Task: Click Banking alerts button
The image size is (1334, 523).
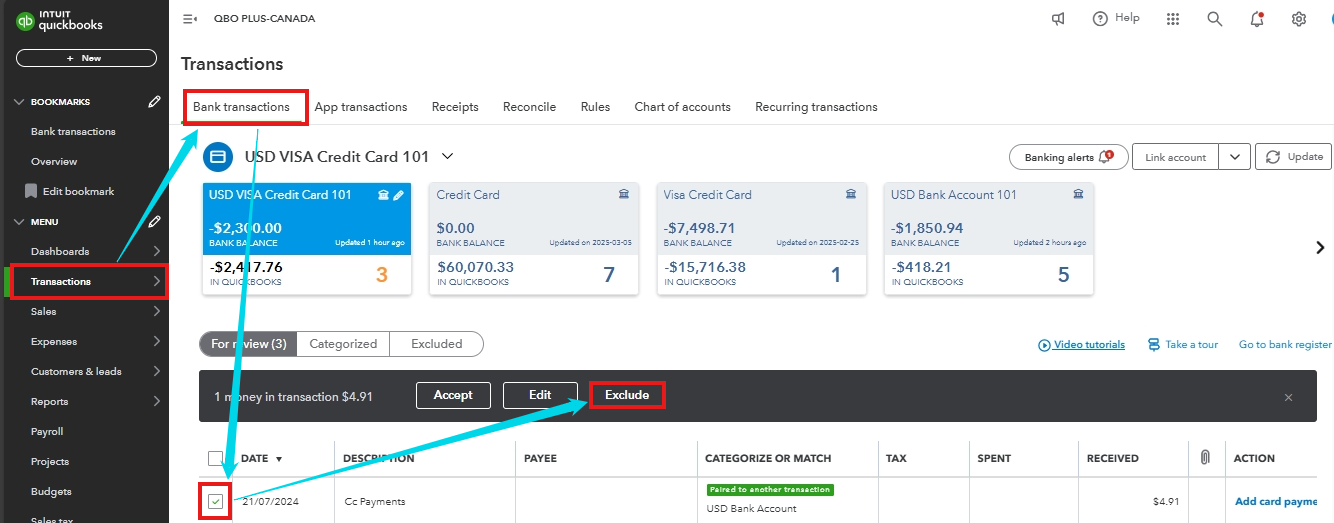Action: [1069, 157]
